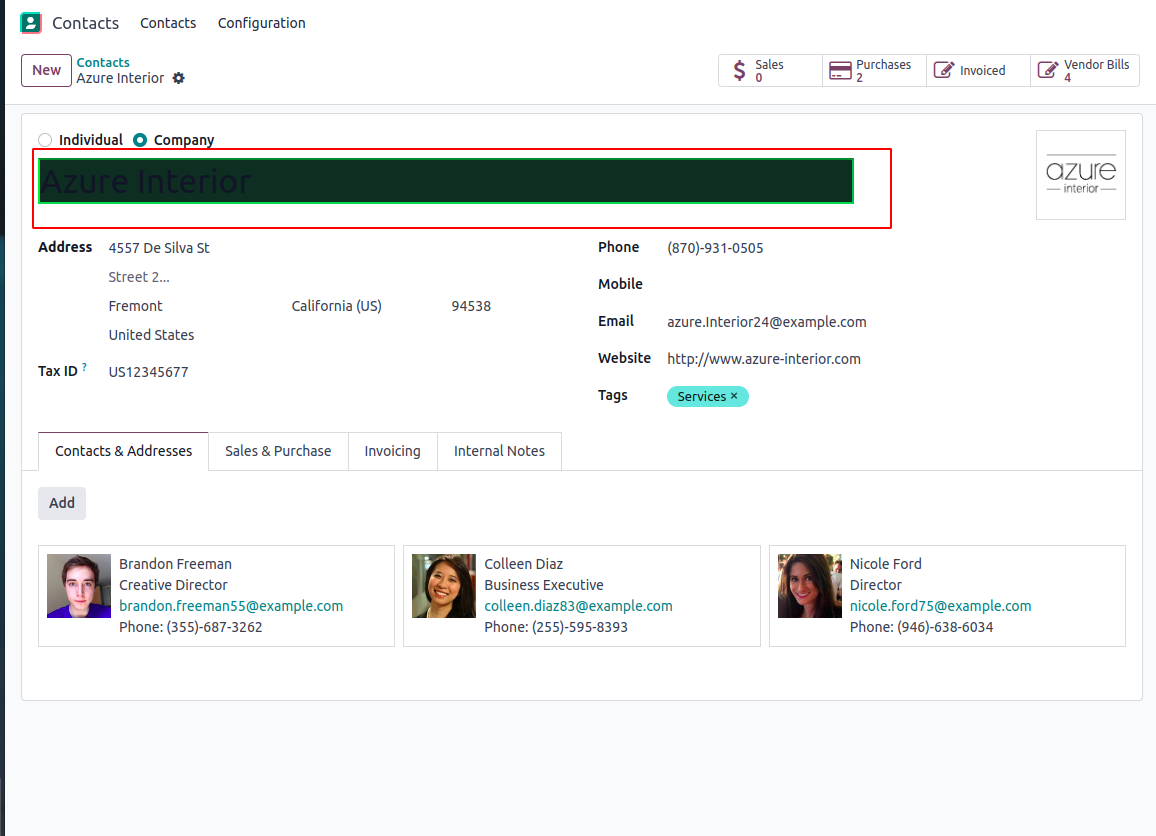Click the Azure Interior company logo image

[1080, 175]
